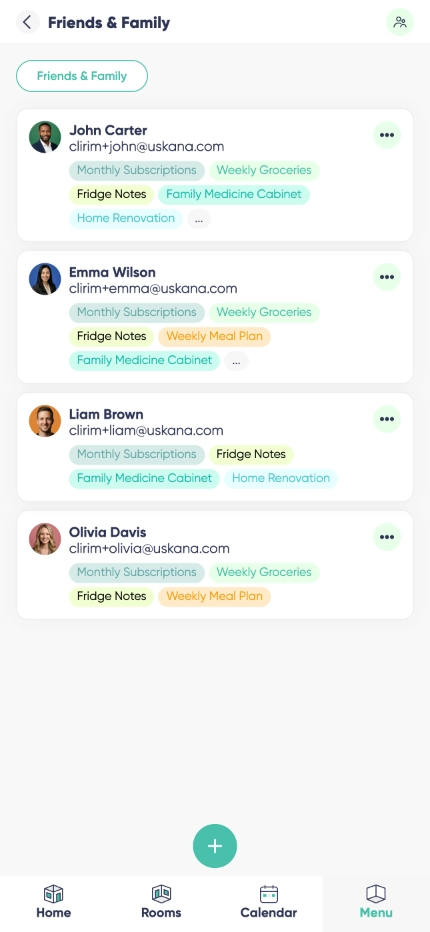Click John Carter's profile photo

[x=45, y=137]
